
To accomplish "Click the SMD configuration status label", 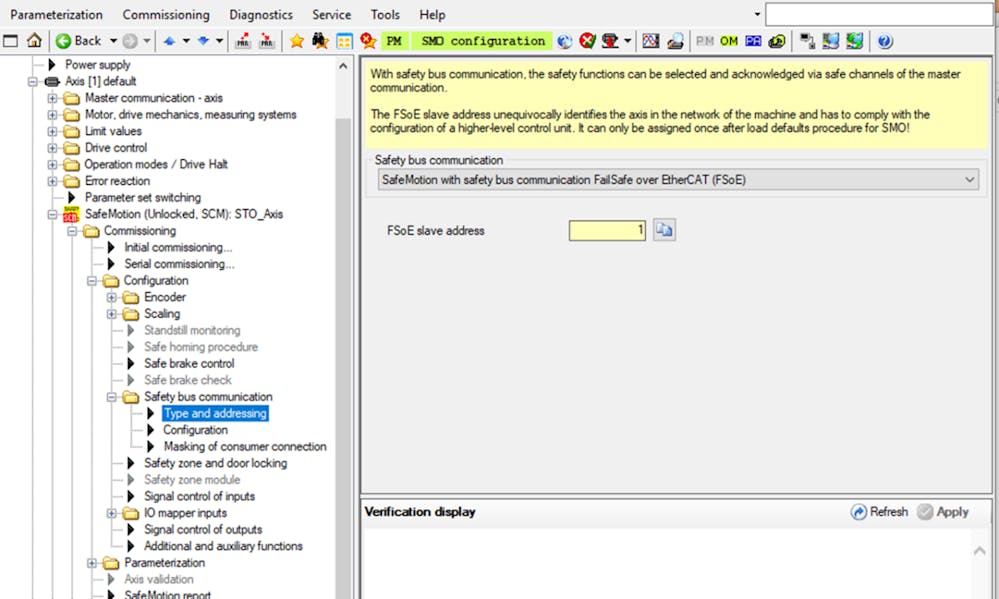I will (482, 41).
